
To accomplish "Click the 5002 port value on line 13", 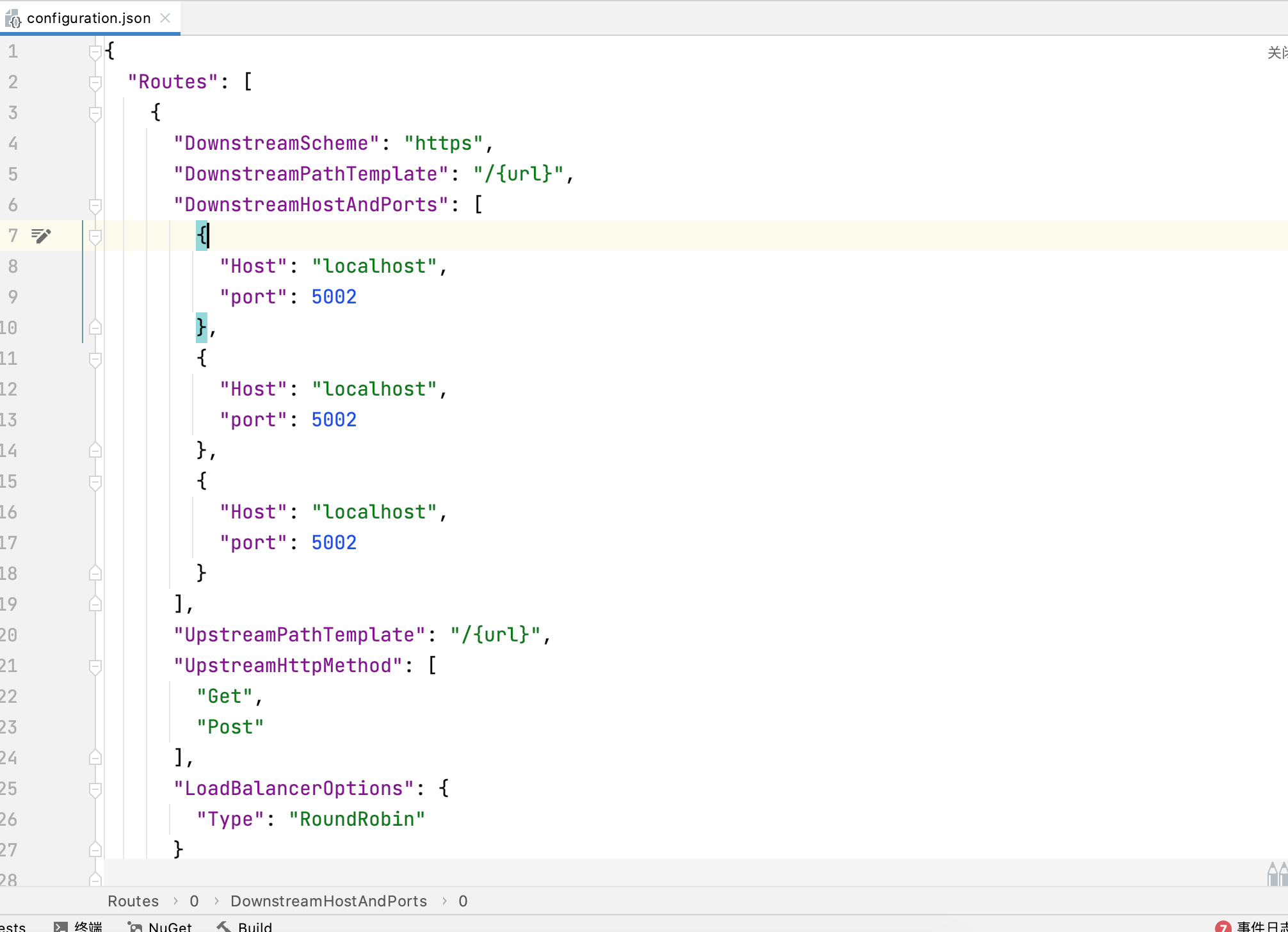I will pos(334,420).
